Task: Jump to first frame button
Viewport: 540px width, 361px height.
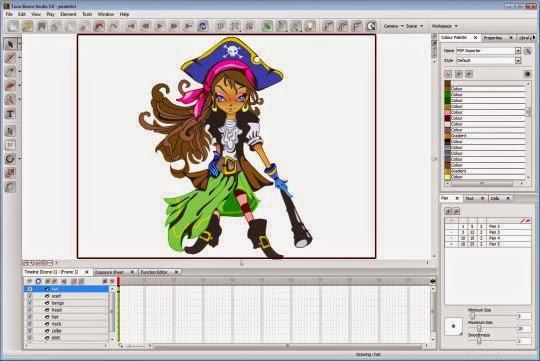Action: pos(131,26)
